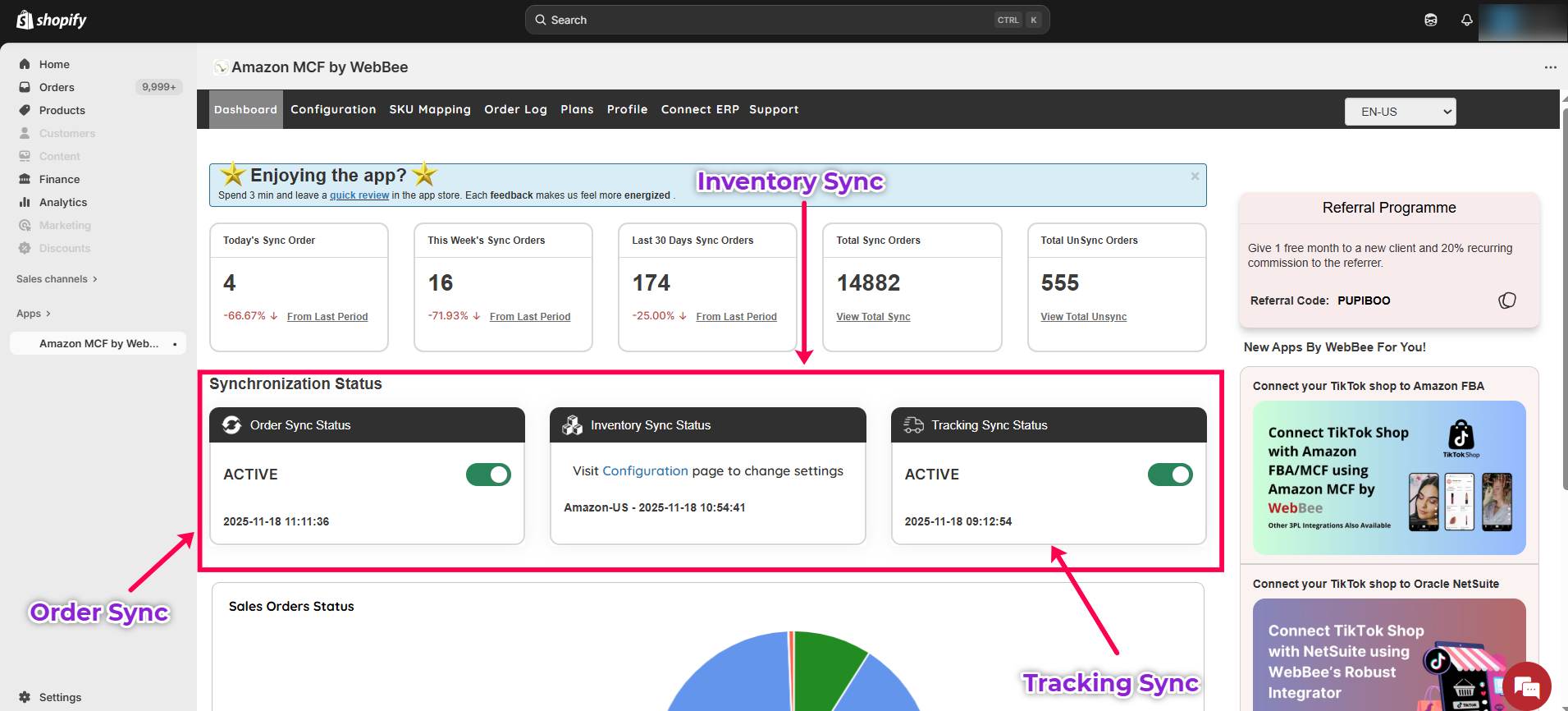This screenshot has height=711, width=1568.
Task: Click the Settings gear in sidebar
Action: pos(25,697)
